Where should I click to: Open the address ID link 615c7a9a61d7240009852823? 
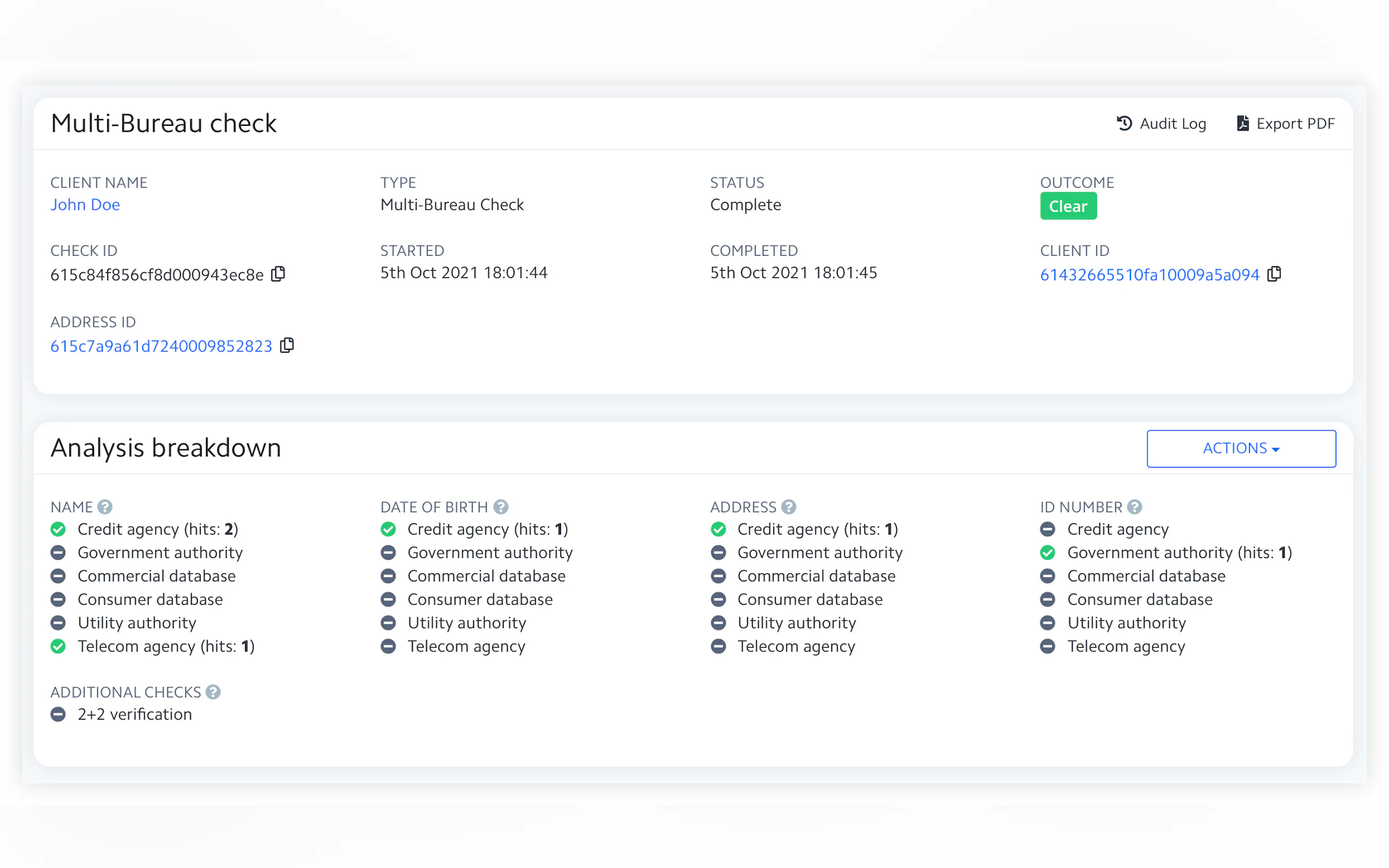coord(161,346)
